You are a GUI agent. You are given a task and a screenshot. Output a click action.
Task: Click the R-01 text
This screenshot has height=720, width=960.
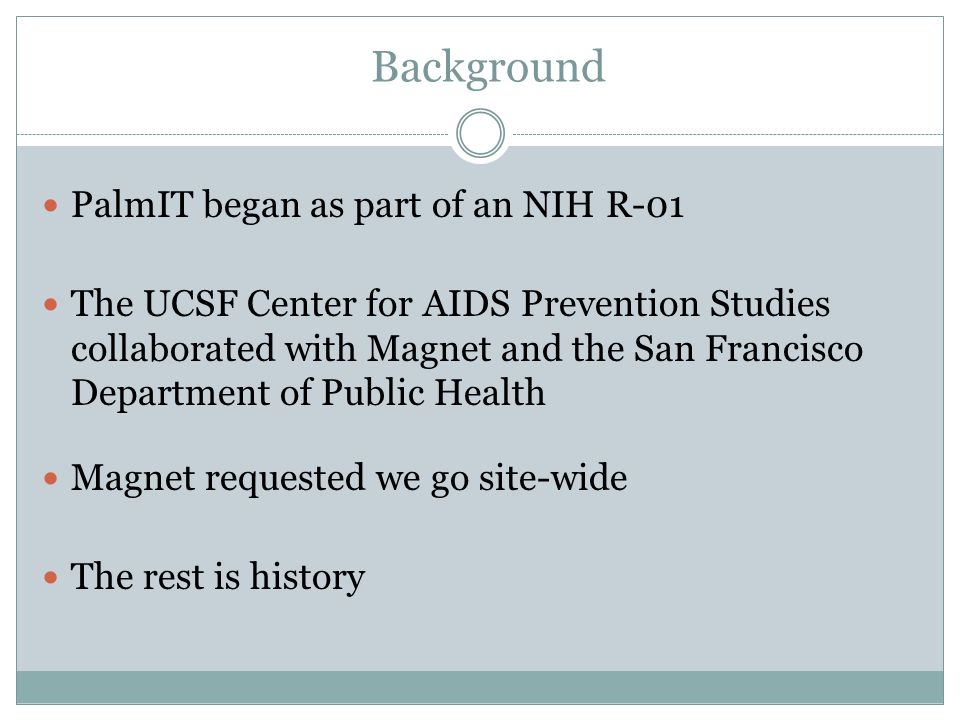coord(645,204)
